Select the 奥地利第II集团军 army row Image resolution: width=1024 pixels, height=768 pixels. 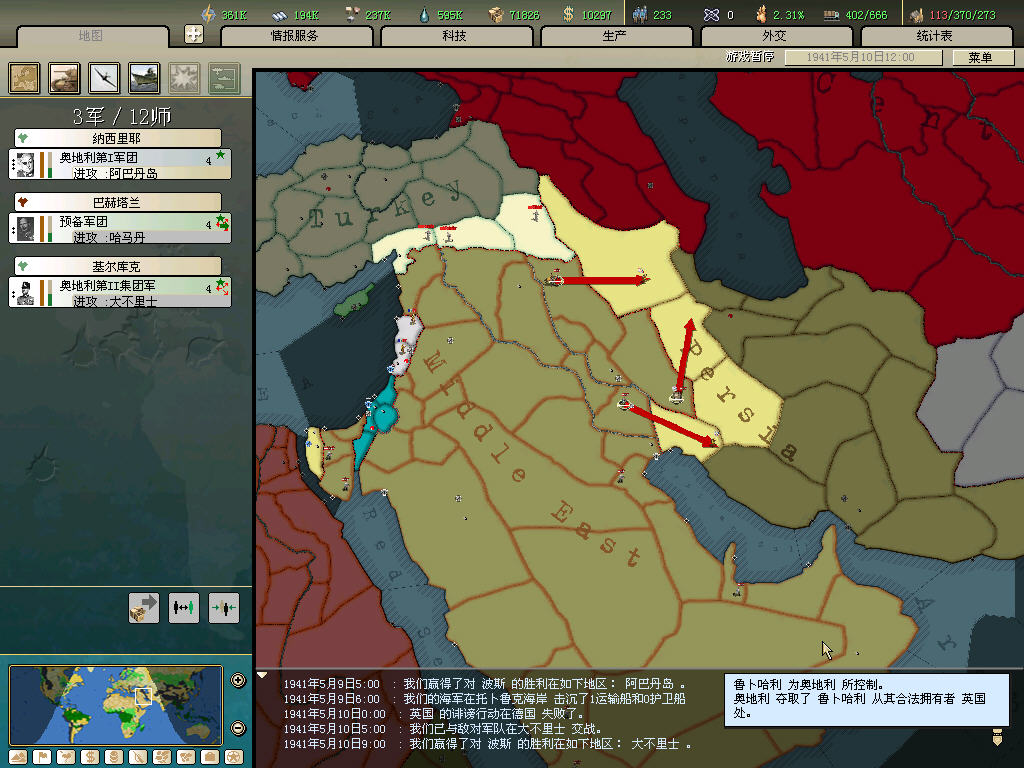[120, 293]
